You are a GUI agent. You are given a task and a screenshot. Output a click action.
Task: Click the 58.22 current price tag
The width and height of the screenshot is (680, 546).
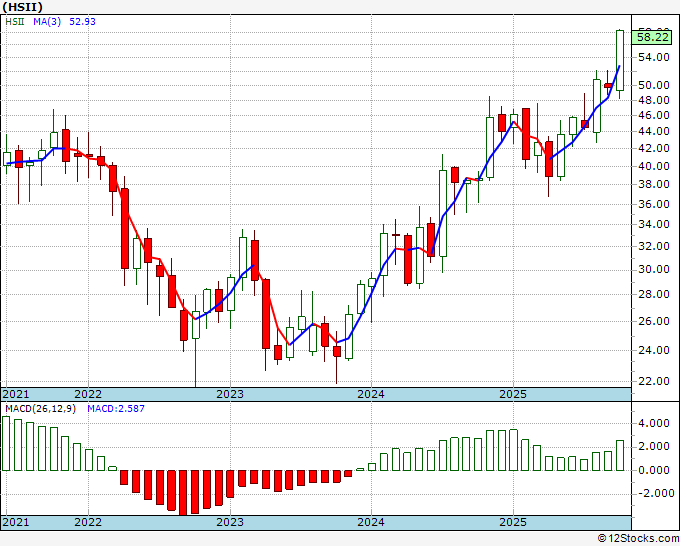point(653,37)
